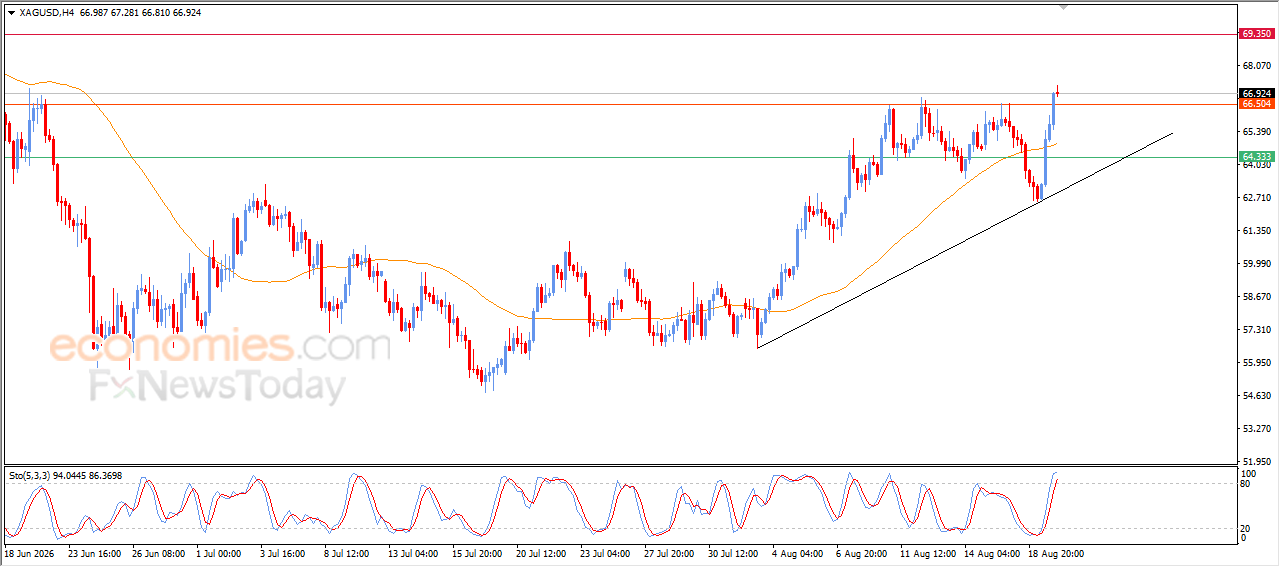The image size is (1280, 567).
Task: Click the green 64.333 price label
Action: (1256, 157)
